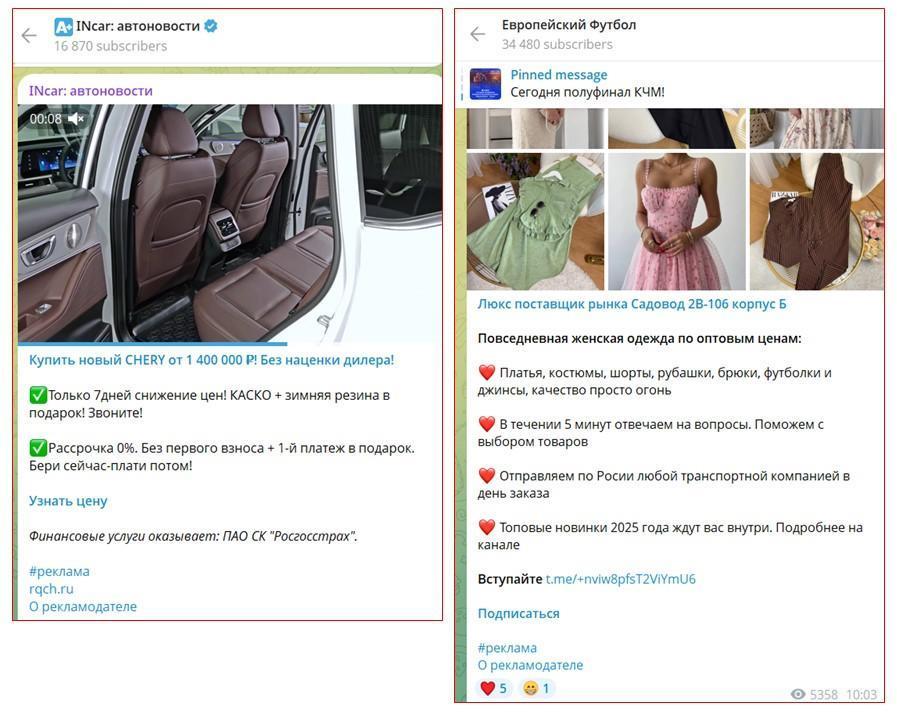Open the rqch.ru link

click(x=51, y=589)
